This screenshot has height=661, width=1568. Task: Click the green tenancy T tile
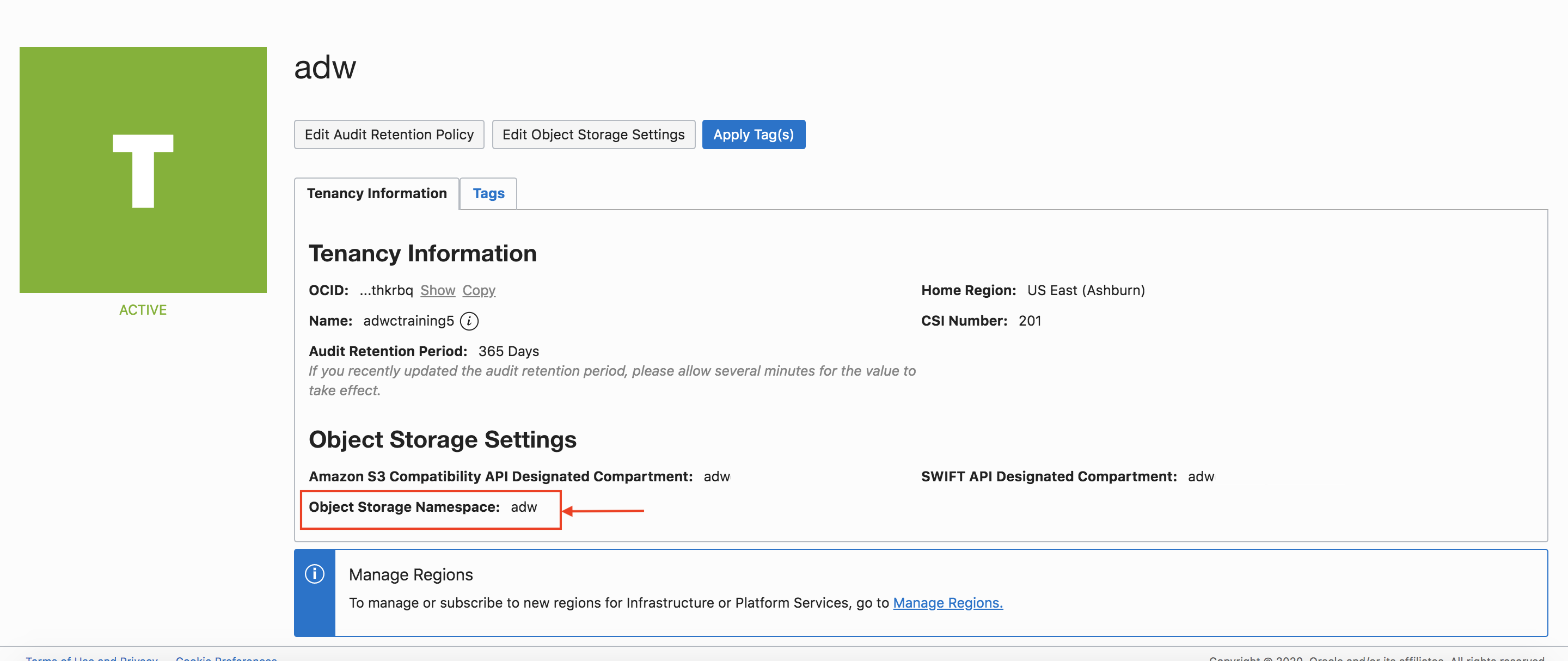(x=143, y=170)
